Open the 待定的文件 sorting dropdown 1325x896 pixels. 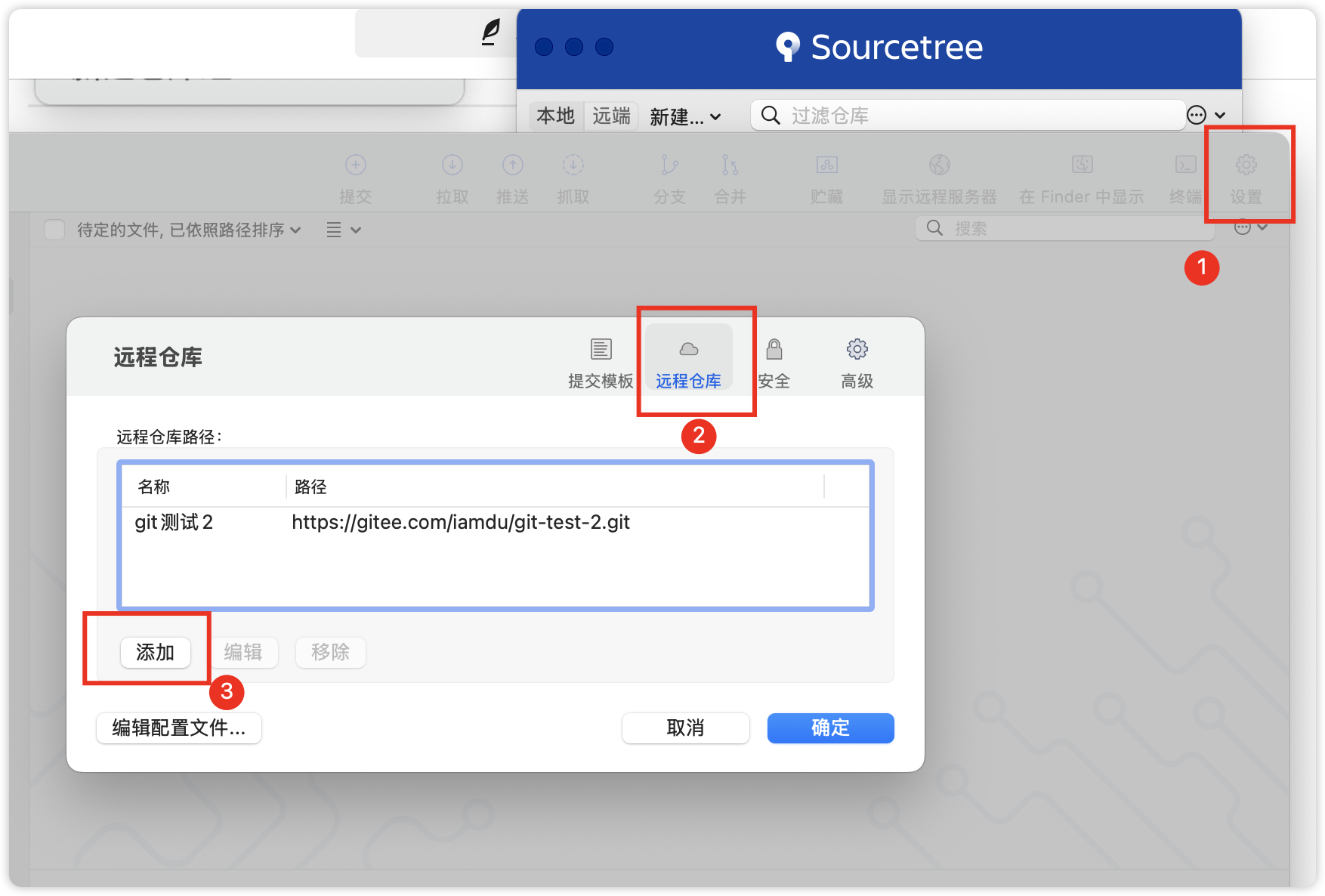(x=189, y=230)
